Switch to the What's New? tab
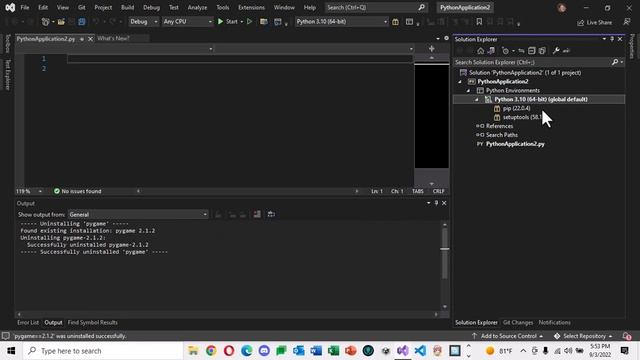640x360 pixels. [113, 38]
